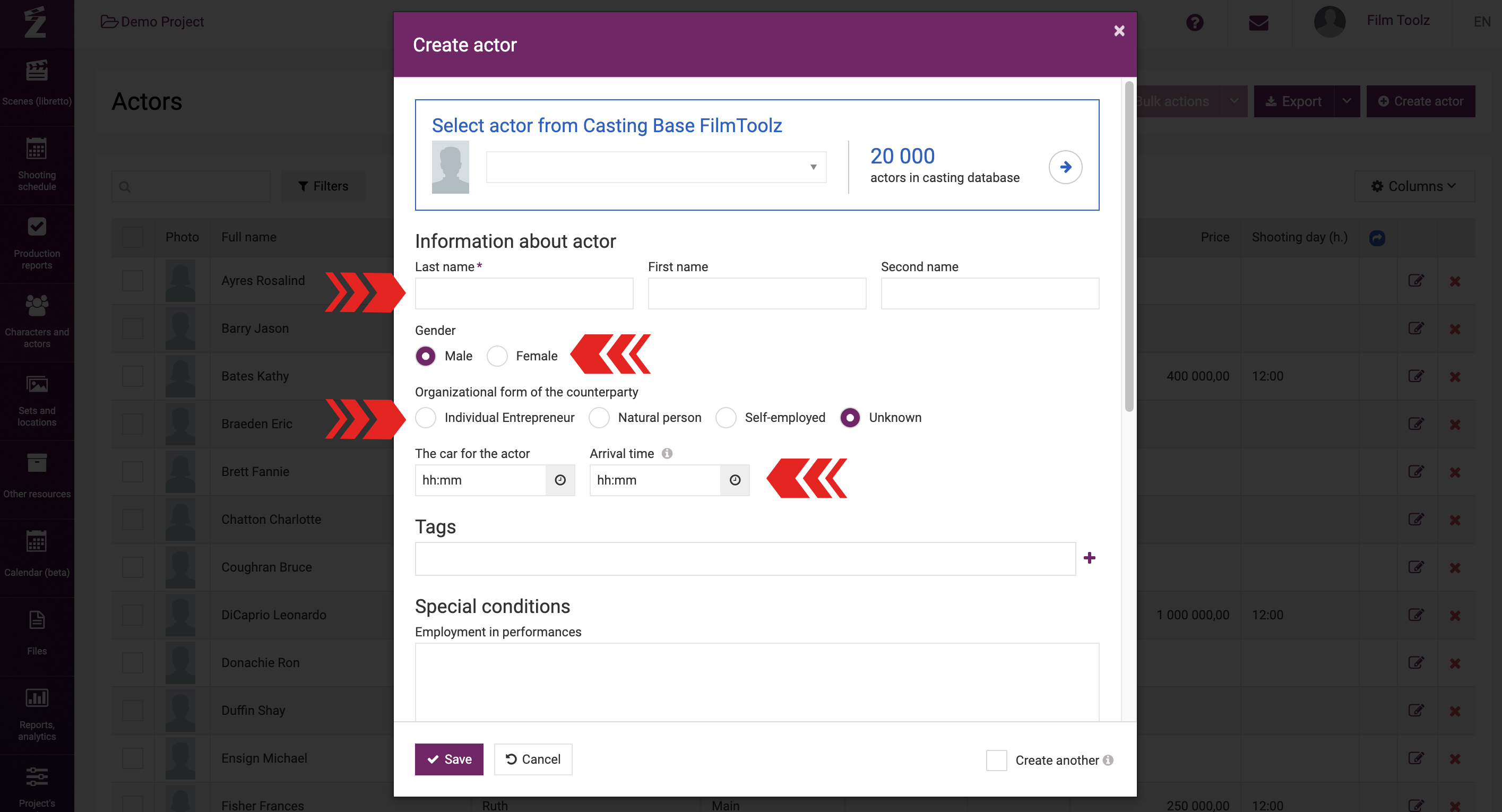
Task: Open the Columns dropdown
Action: point(1414,186)
